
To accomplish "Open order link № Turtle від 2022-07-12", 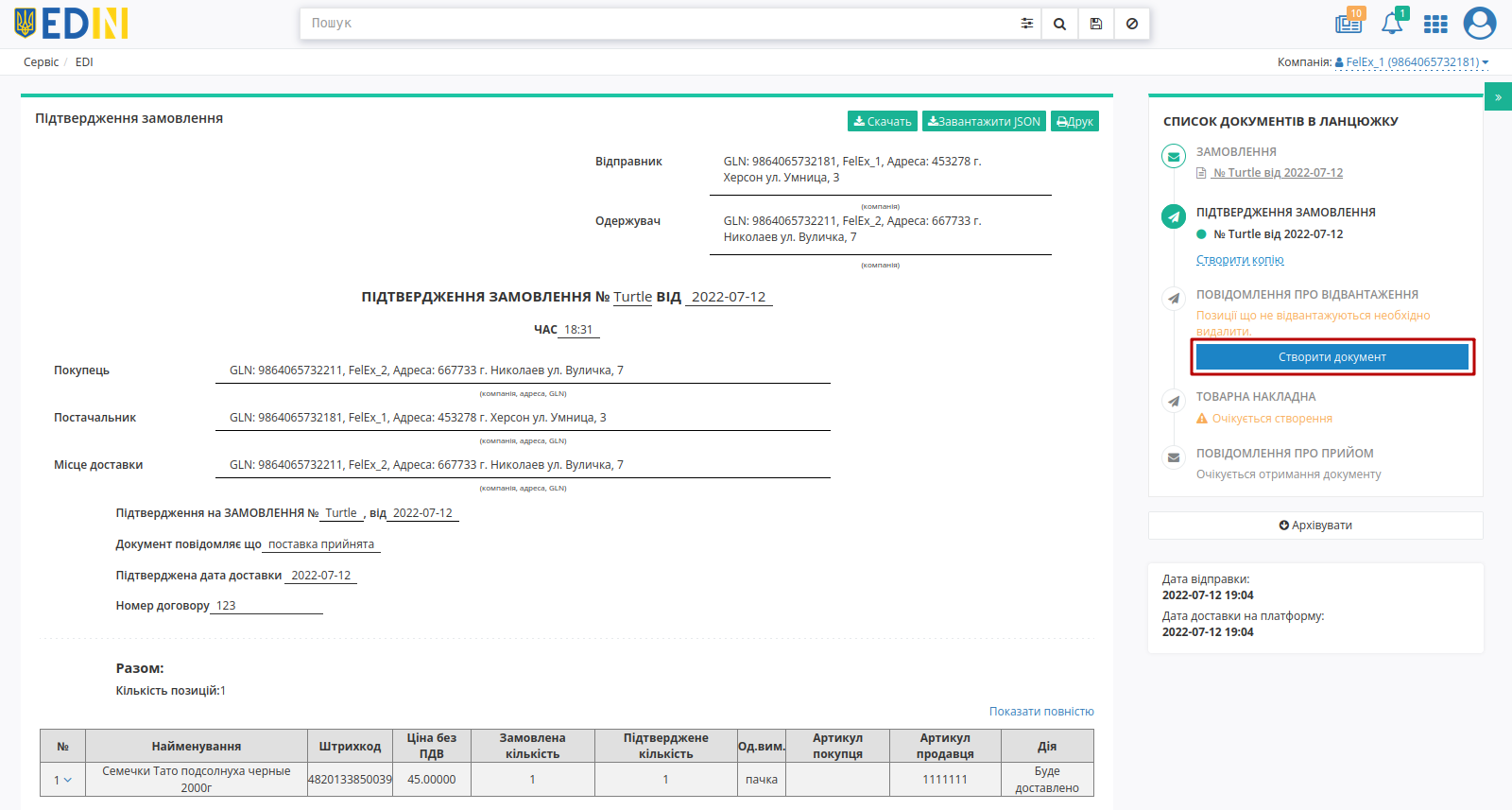I will [1278, 173].
